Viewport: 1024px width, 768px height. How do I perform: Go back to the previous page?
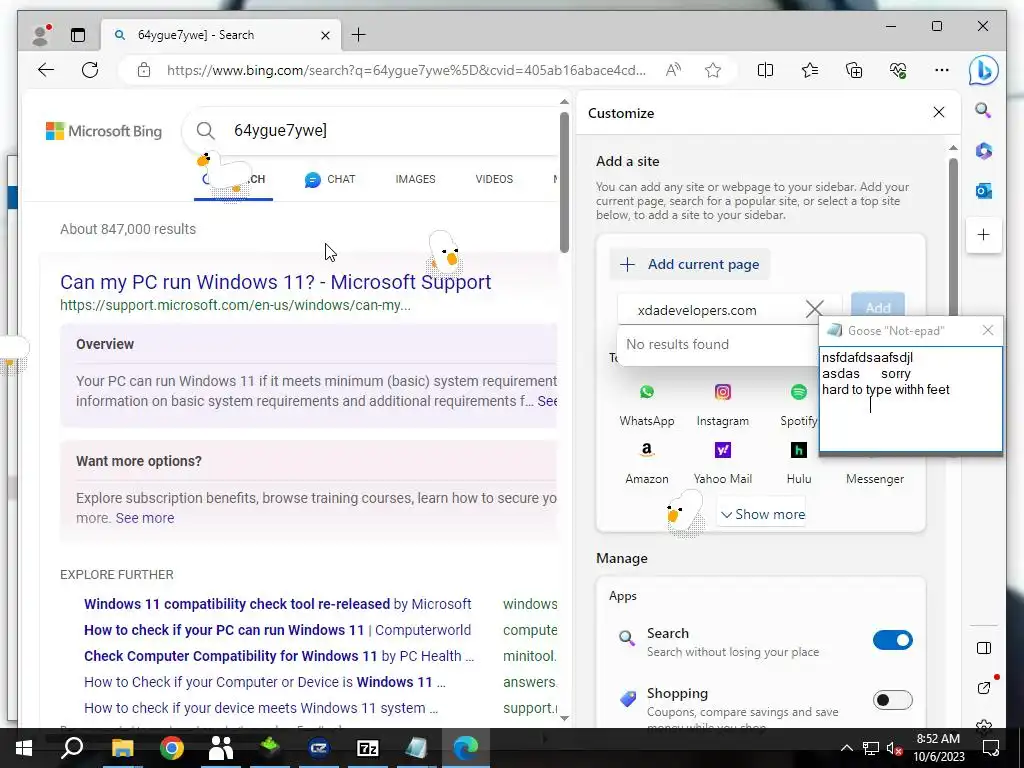pyautogui.click(x=46, y=70)
